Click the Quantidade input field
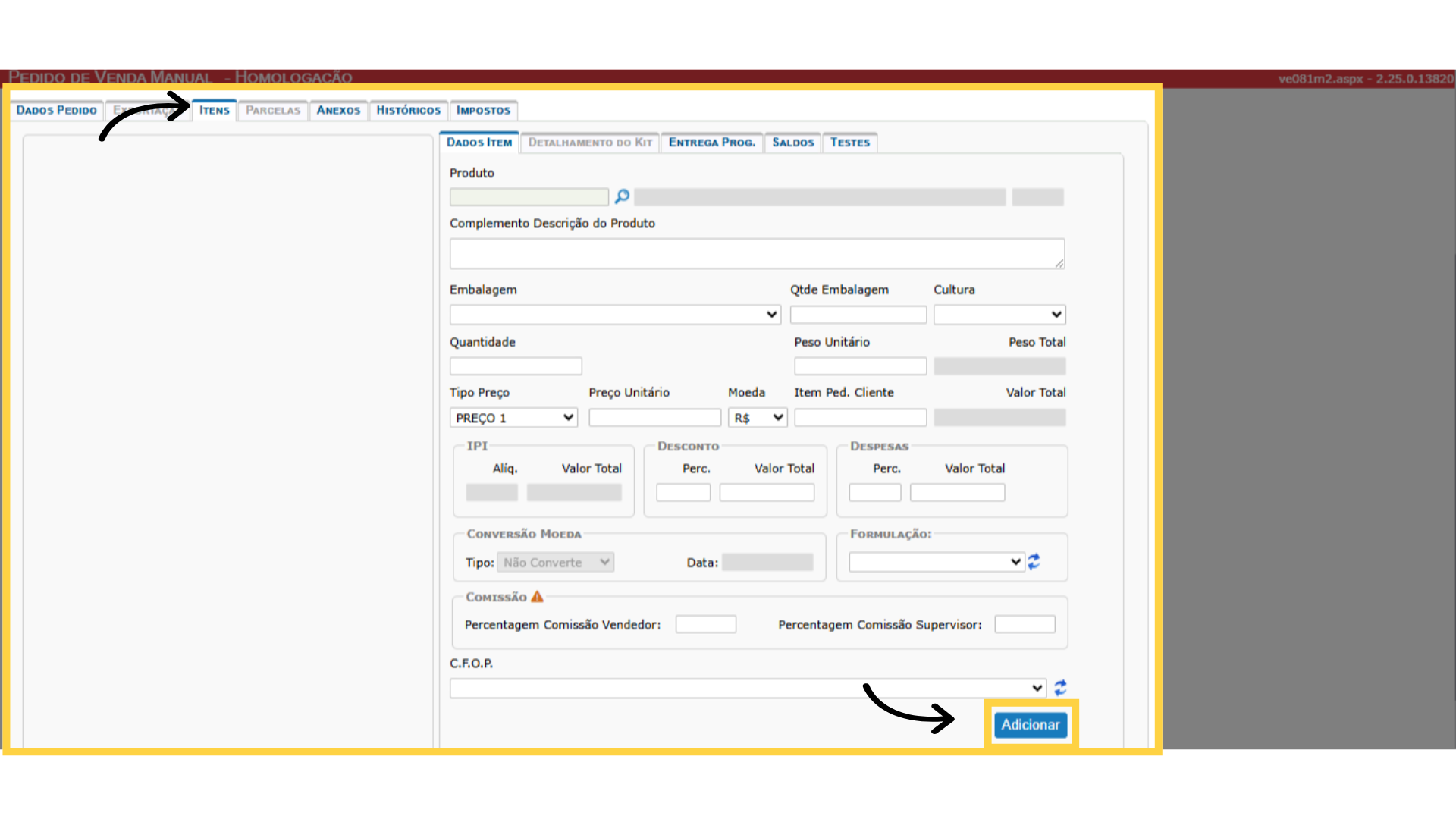The height and width of the screenshot is (819, 1456). 516,366
